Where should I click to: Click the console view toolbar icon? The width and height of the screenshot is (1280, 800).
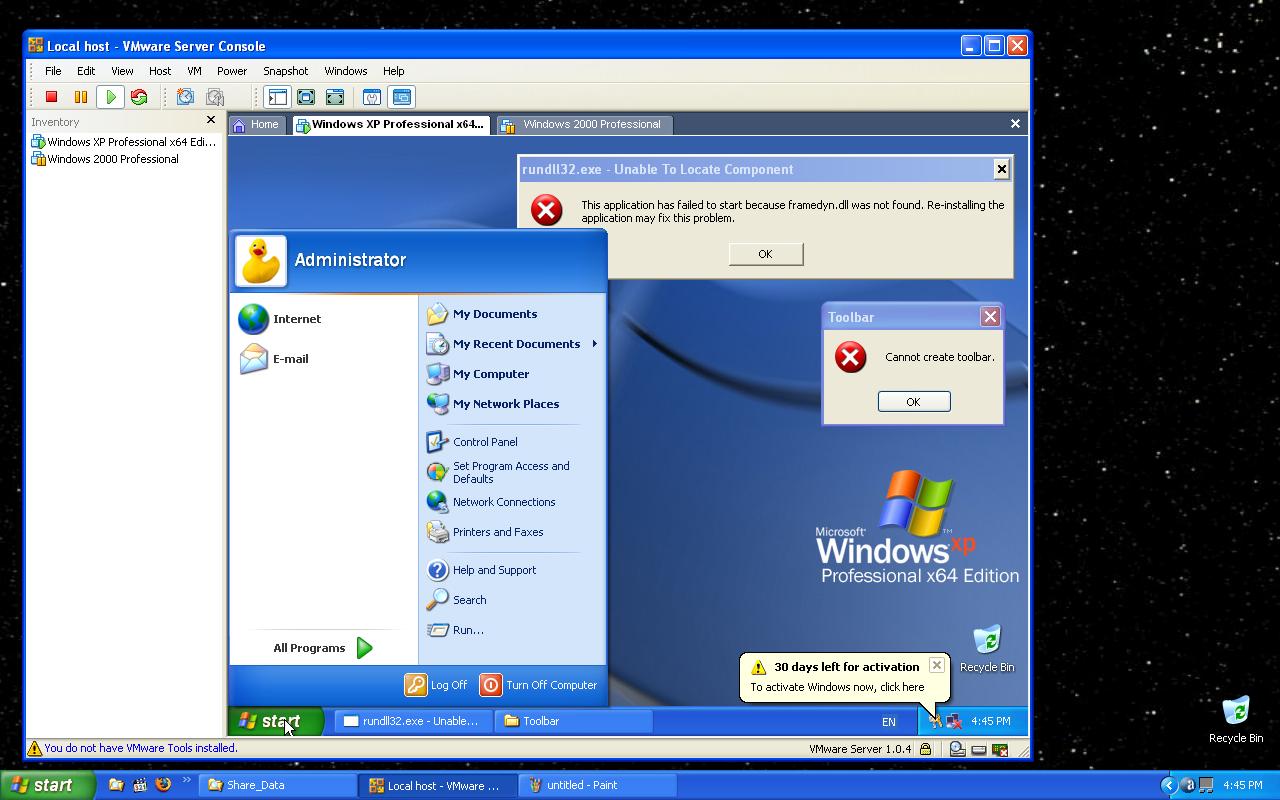pos(401,97)
